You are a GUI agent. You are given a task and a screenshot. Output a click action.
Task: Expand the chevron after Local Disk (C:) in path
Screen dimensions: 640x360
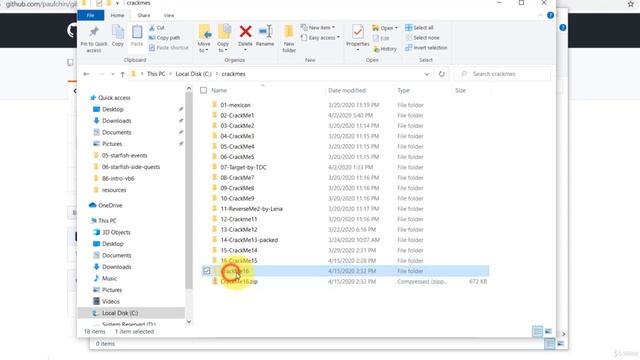tap(217, 74)
